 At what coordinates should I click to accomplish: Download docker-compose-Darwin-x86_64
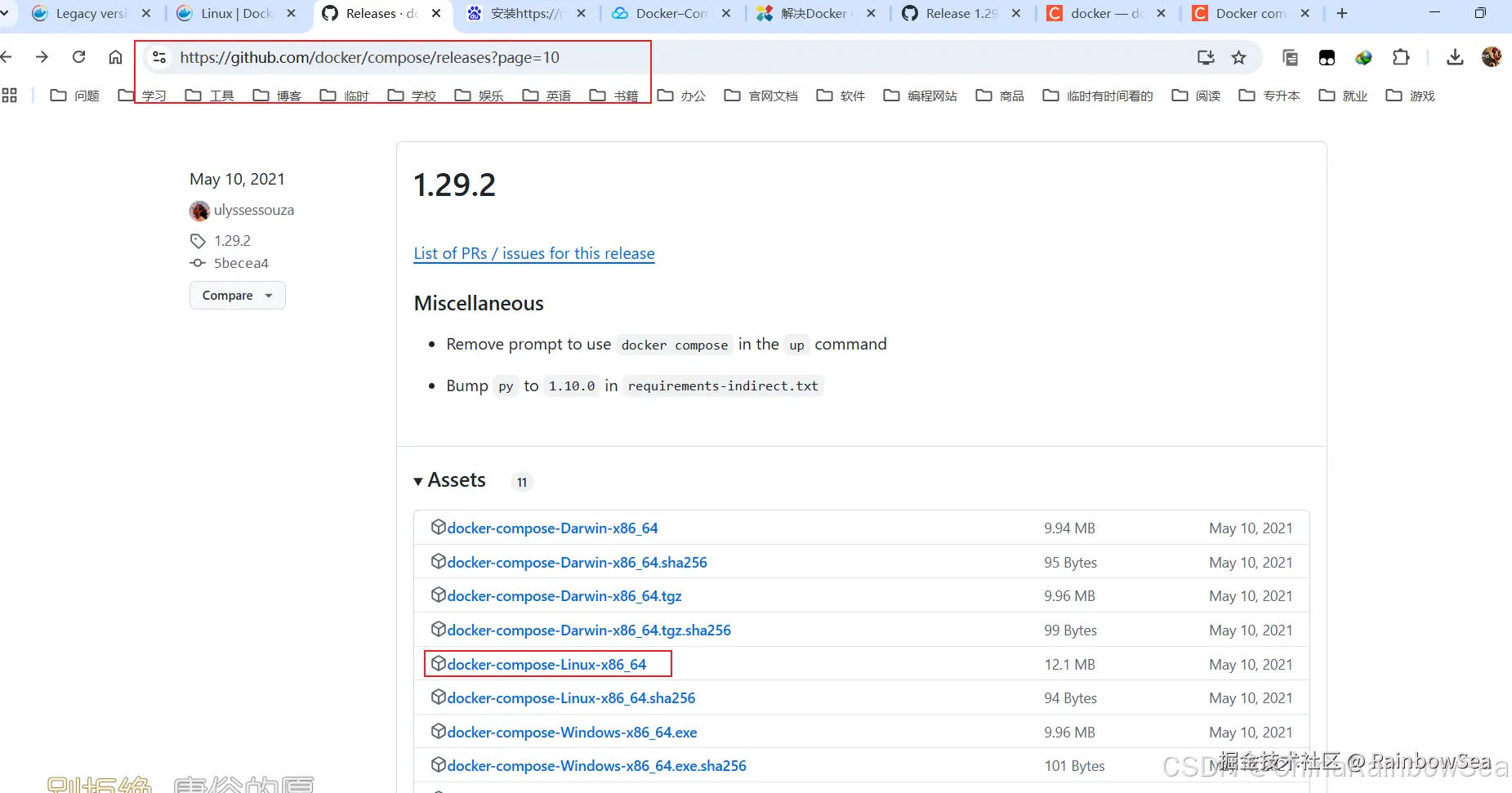click(x=552, y=528)
